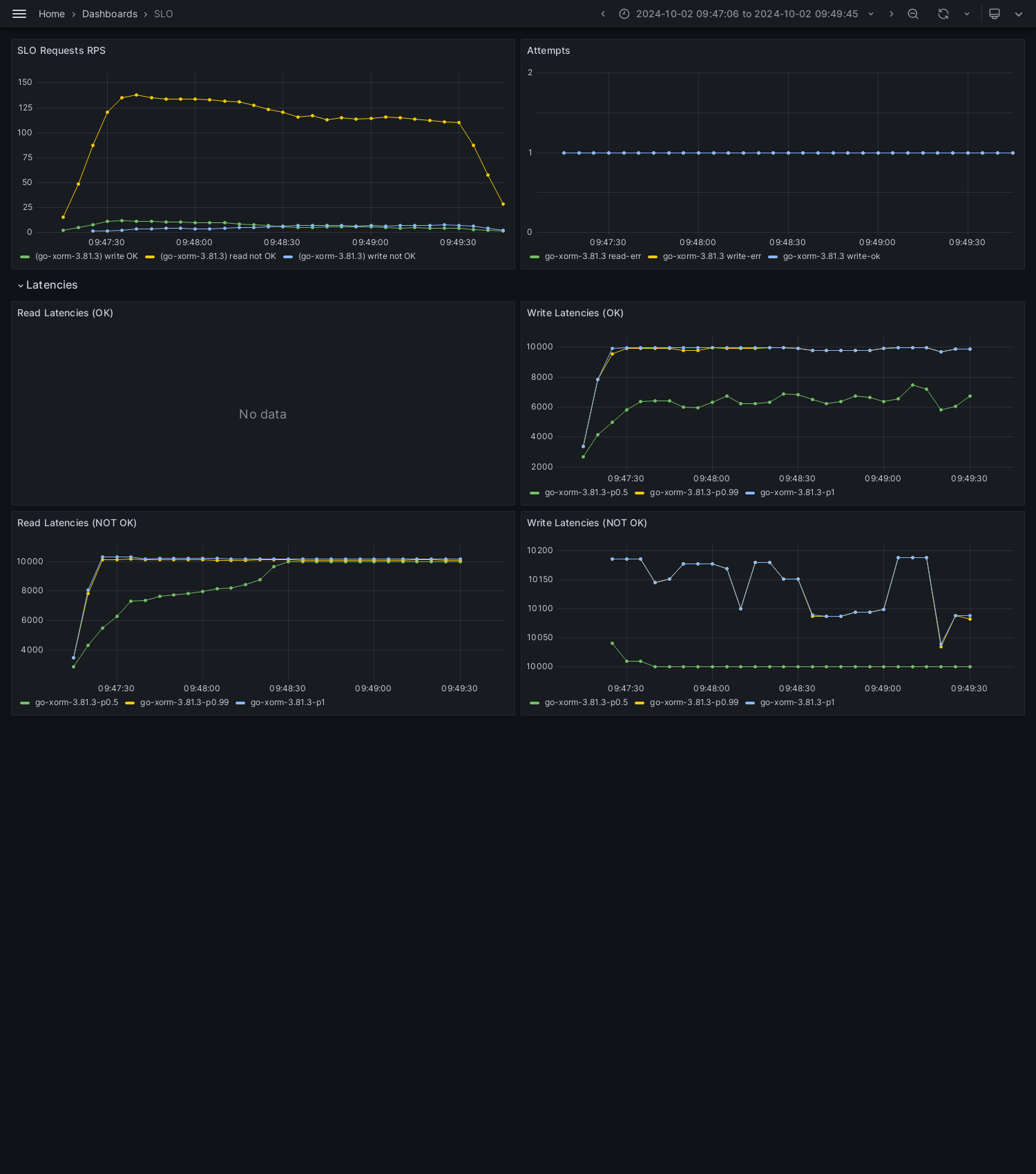
Task: Shift time range backward arrow
Action: click(x=603, y=14)
